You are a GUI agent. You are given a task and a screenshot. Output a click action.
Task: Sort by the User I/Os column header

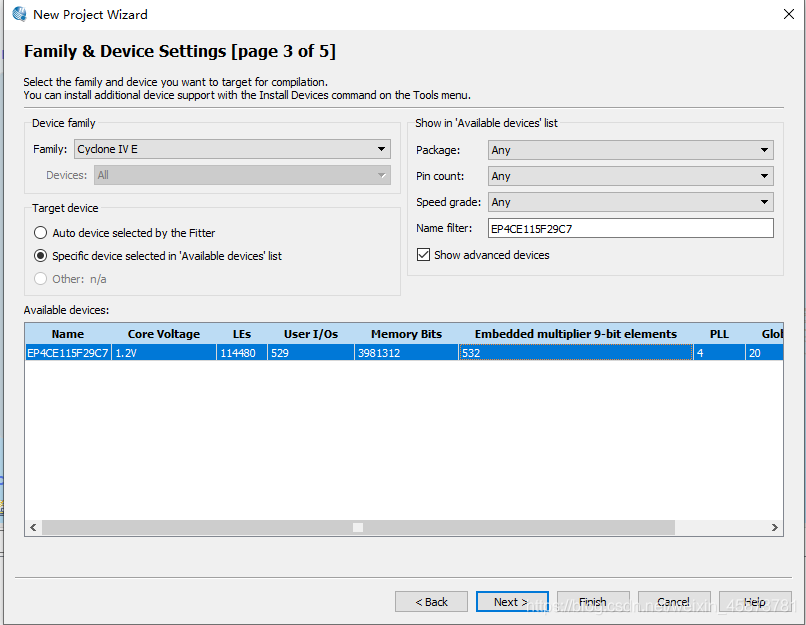click(311, 334)
